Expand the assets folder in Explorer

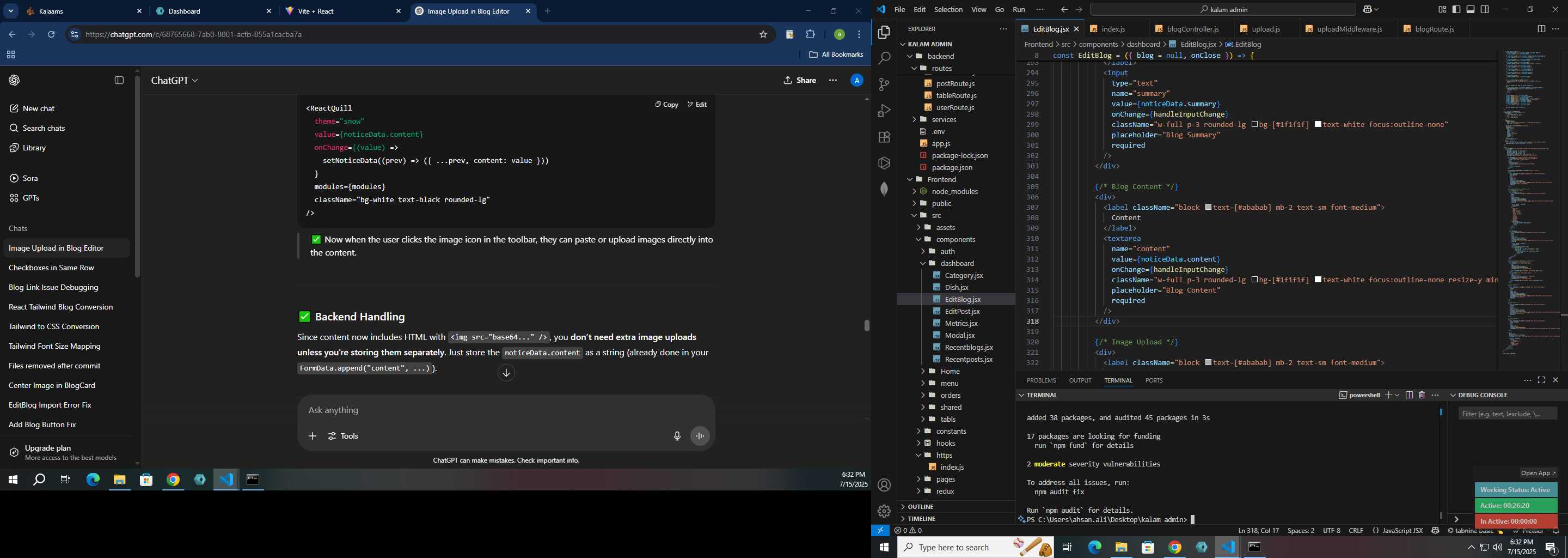coord(918,227)
